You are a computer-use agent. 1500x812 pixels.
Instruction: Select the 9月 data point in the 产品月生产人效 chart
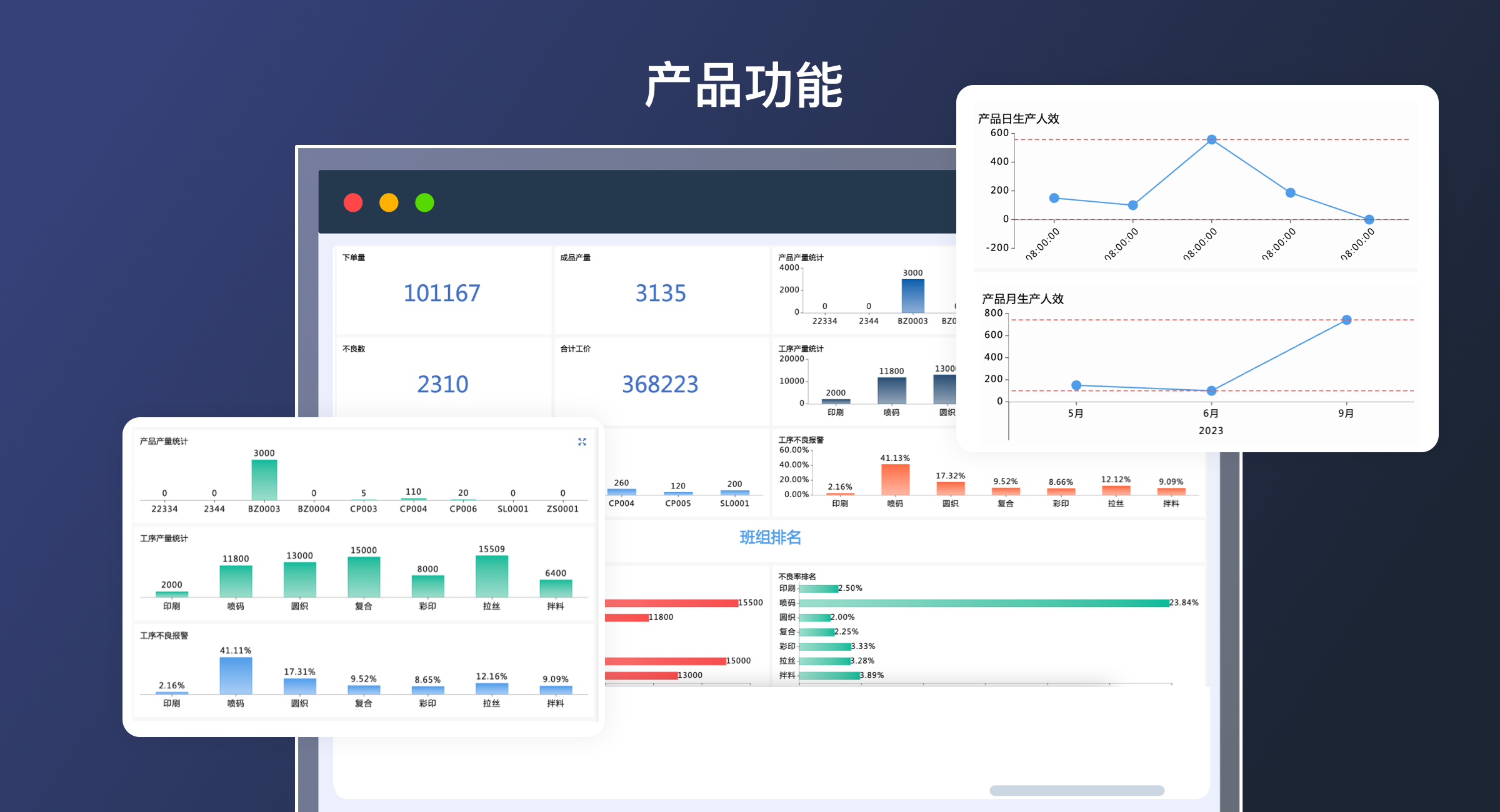coord(1347,320)
